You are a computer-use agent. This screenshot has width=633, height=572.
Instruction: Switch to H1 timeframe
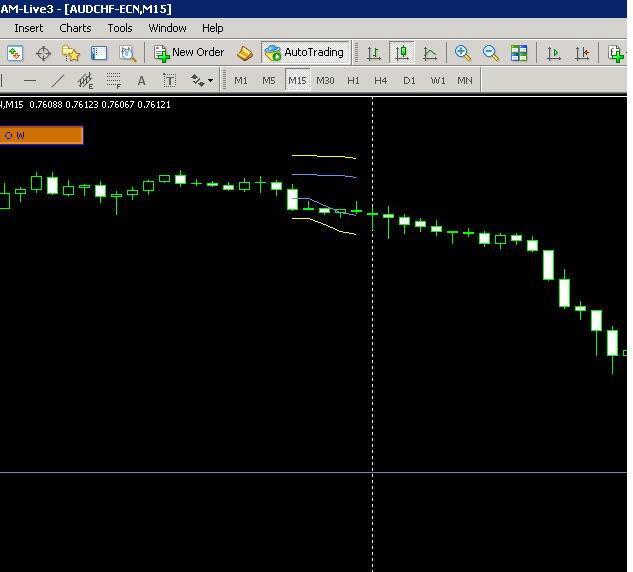(353, 81)
